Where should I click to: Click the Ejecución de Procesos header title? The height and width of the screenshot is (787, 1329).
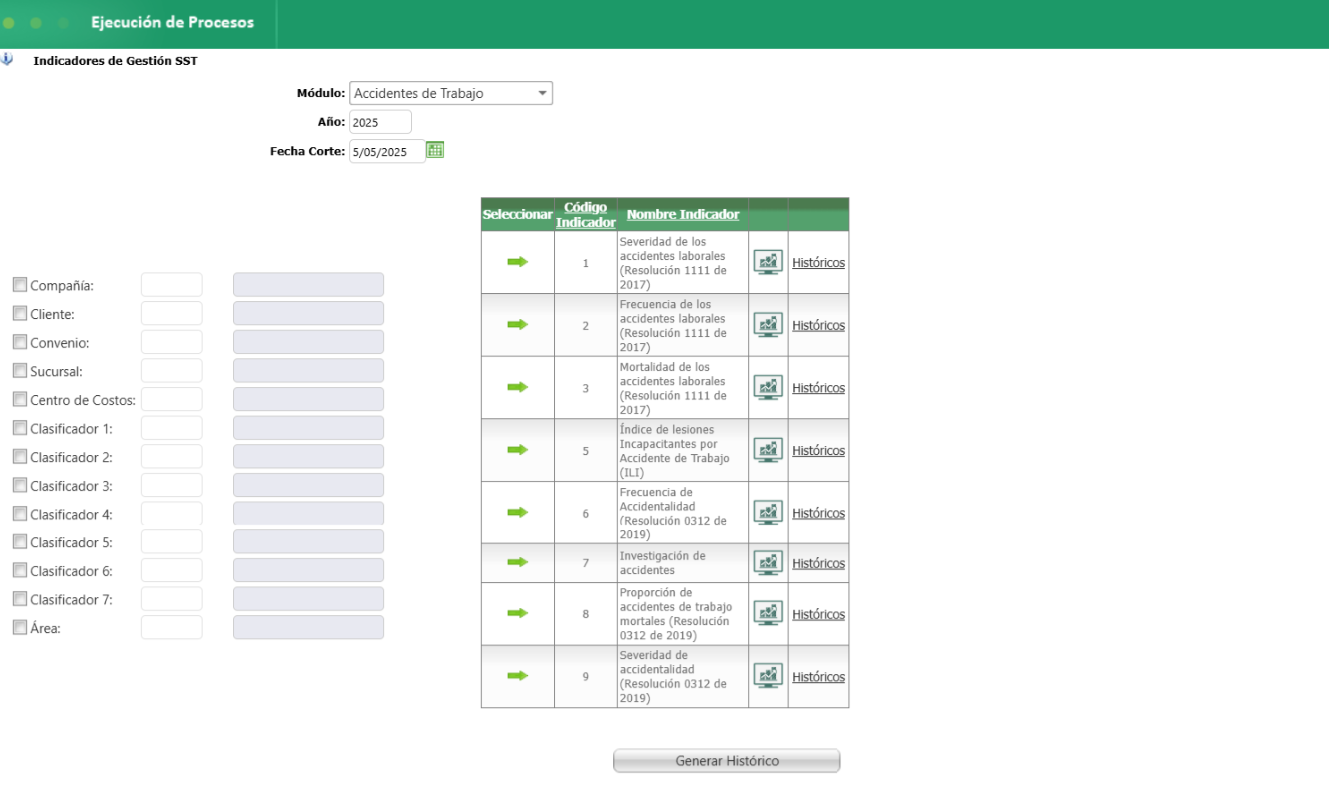172,22
